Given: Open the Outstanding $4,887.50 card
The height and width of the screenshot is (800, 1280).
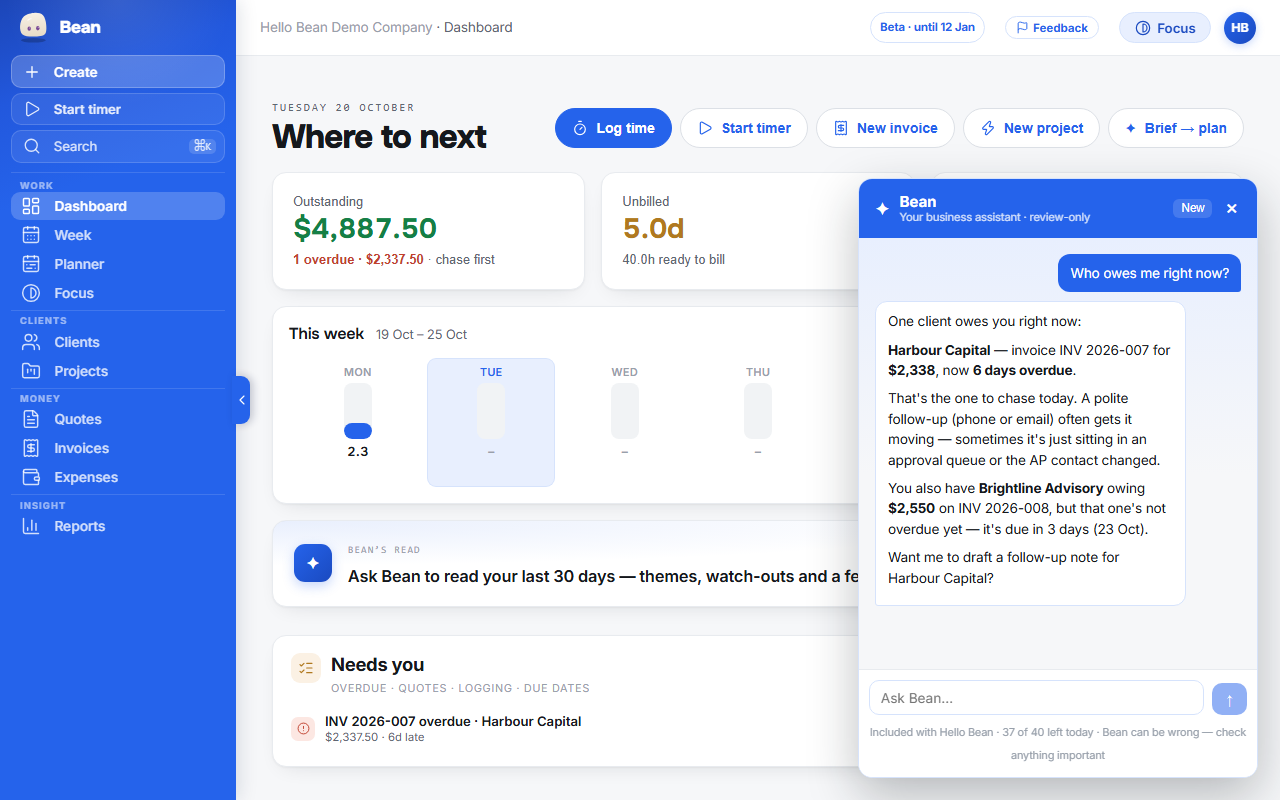Looking at the screenshot, I should (428, 231).
